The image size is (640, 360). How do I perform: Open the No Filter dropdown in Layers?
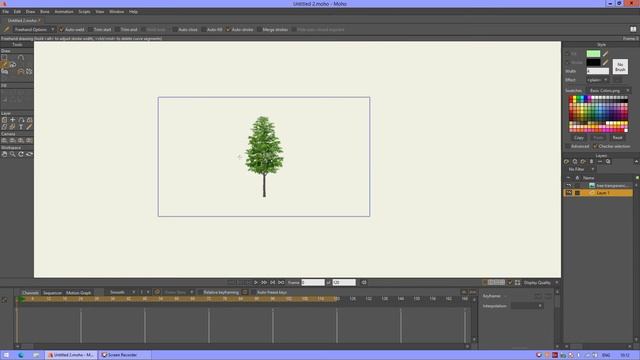pyautogui.click(x=580, y=169)
